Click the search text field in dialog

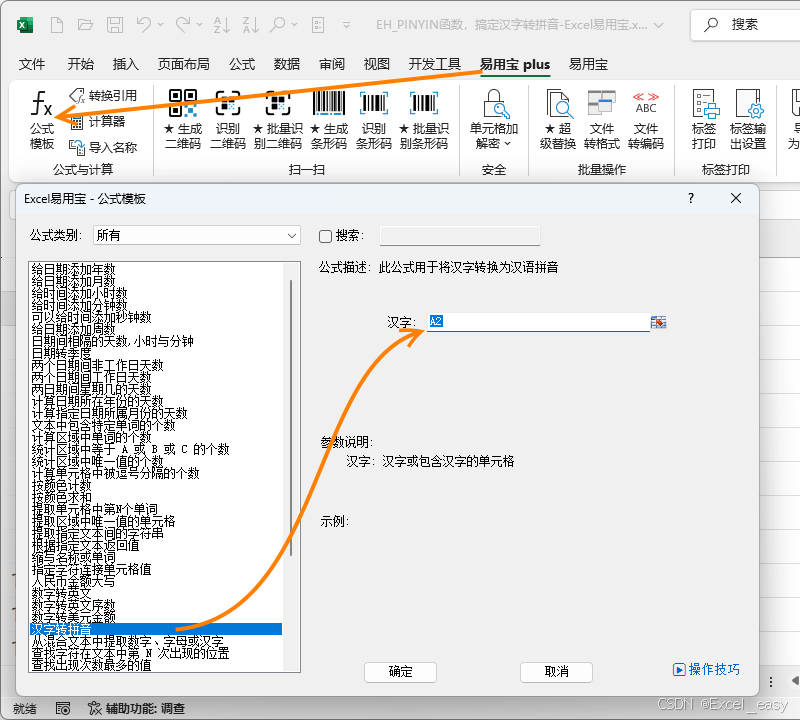[460, 235]
